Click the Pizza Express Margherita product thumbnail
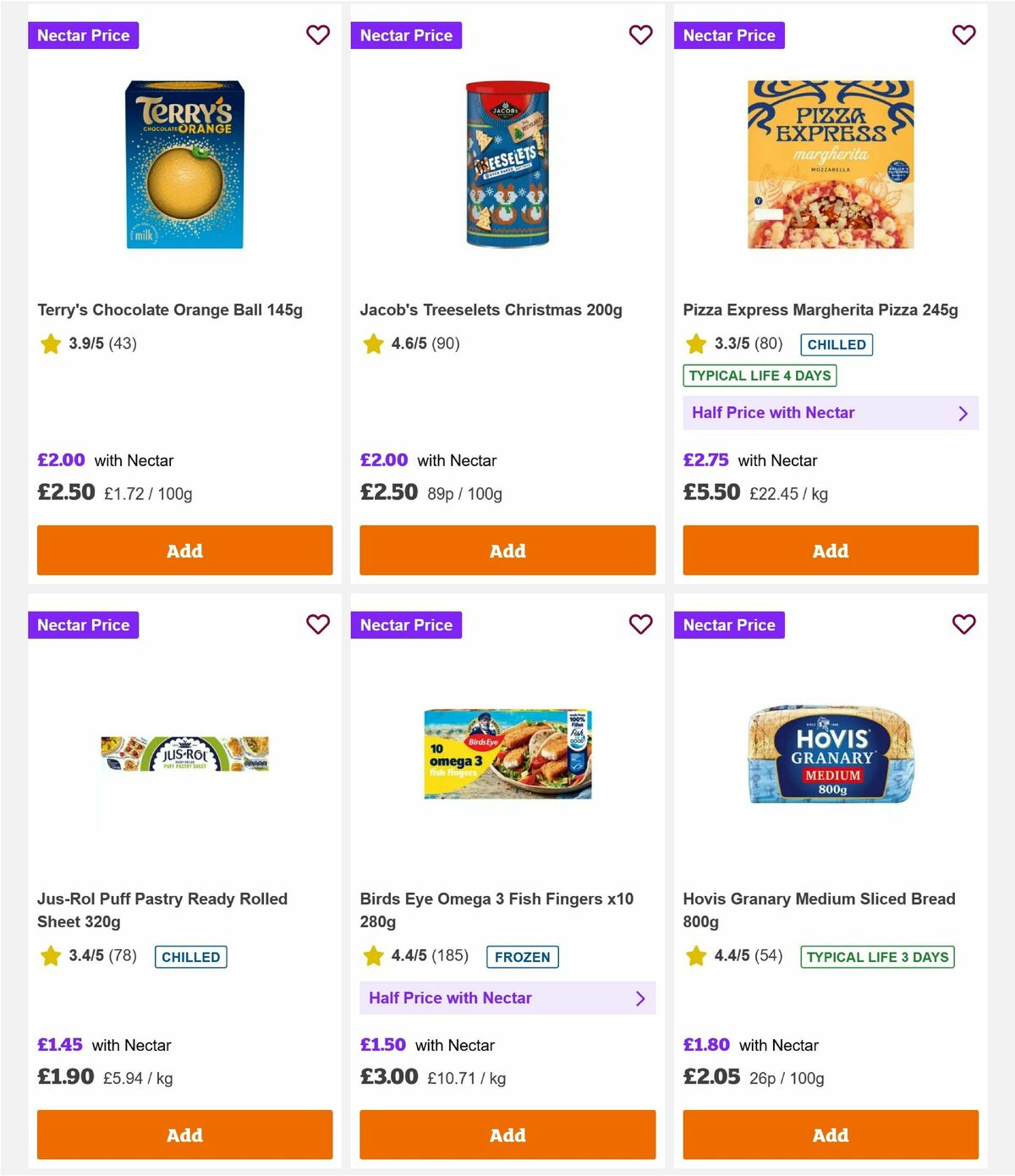The height and width of the screenshot is (1176, 1015). click(x=831, y=164)
